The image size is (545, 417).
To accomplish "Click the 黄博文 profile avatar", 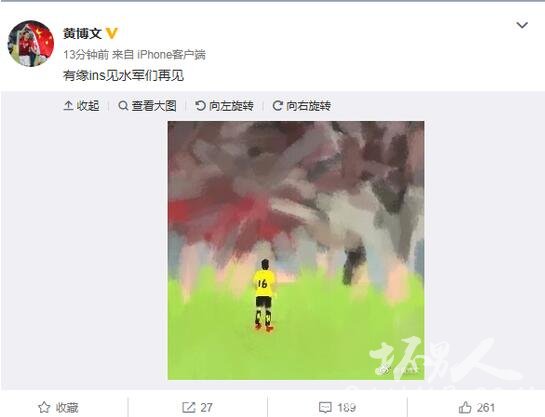I will click(31, 43).
